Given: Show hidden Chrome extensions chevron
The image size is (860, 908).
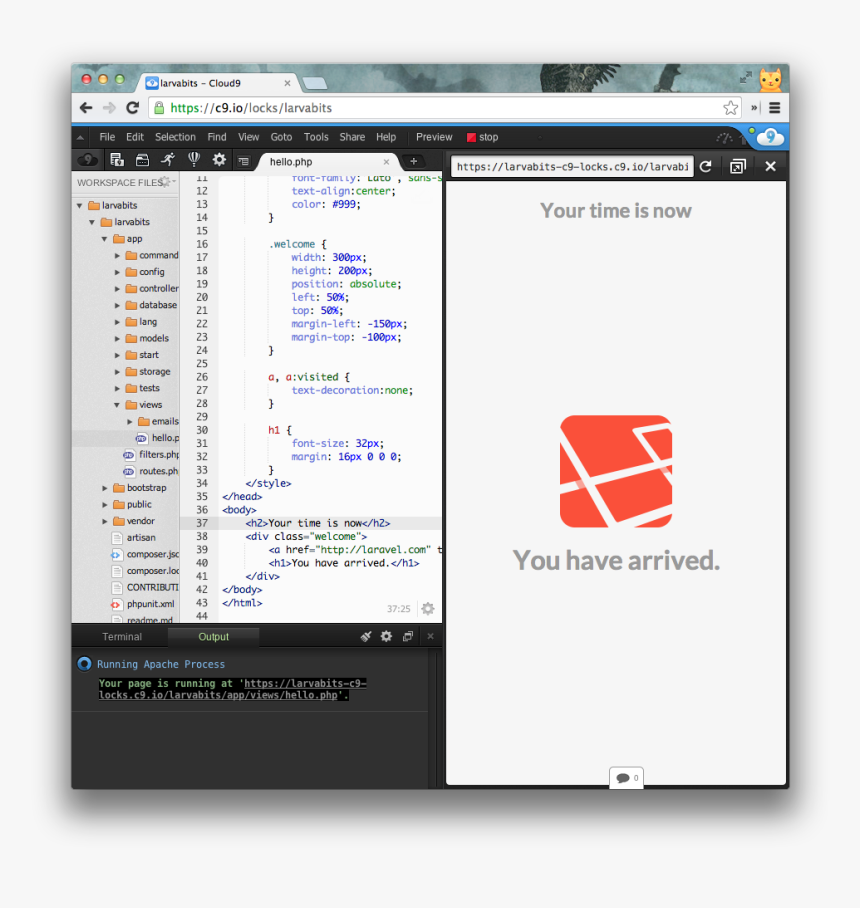Looking at the screenshot, I should pos(754,108).
